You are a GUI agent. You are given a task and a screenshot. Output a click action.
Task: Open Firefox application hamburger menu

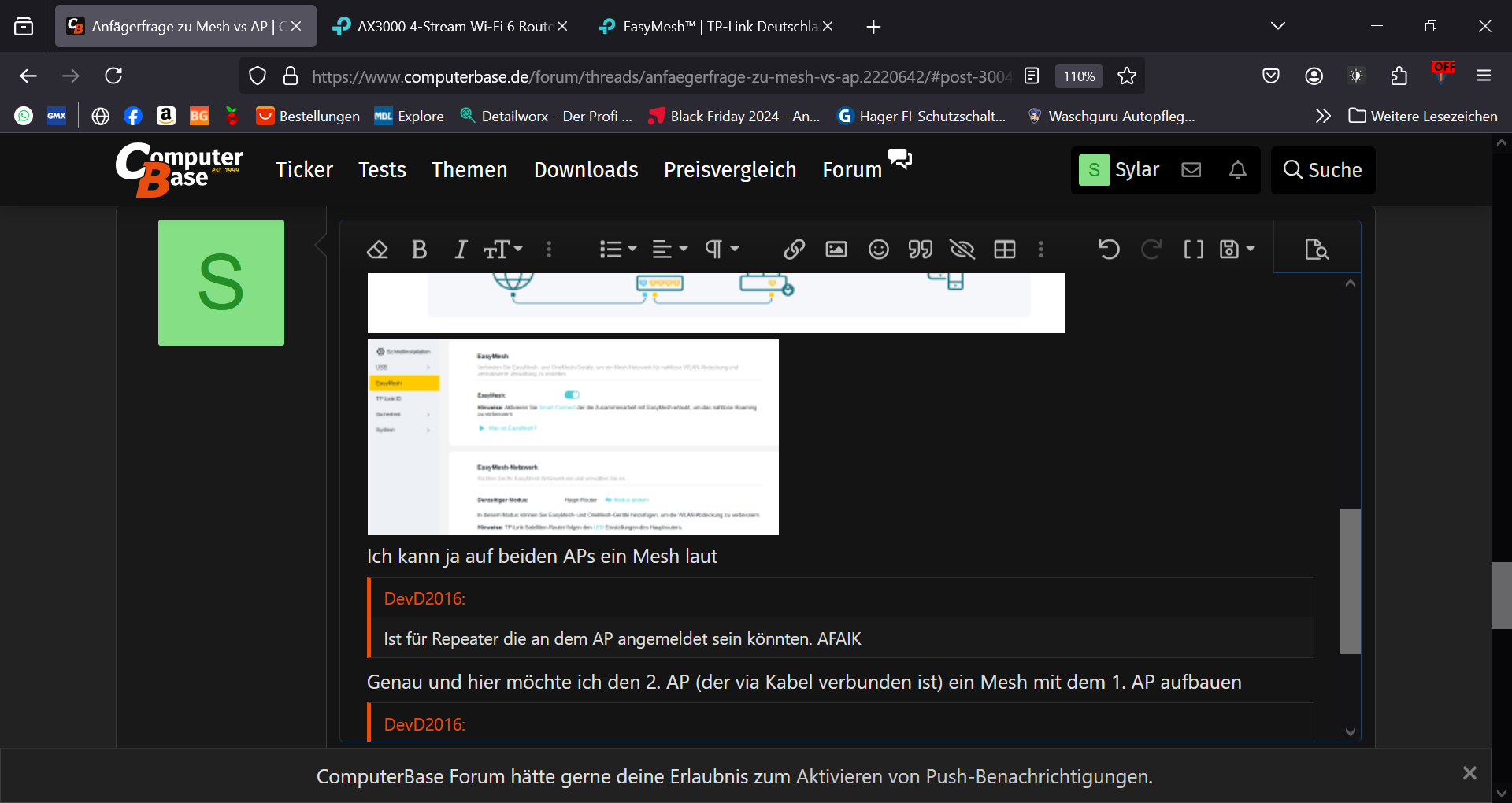click(x=1484, y=76)
